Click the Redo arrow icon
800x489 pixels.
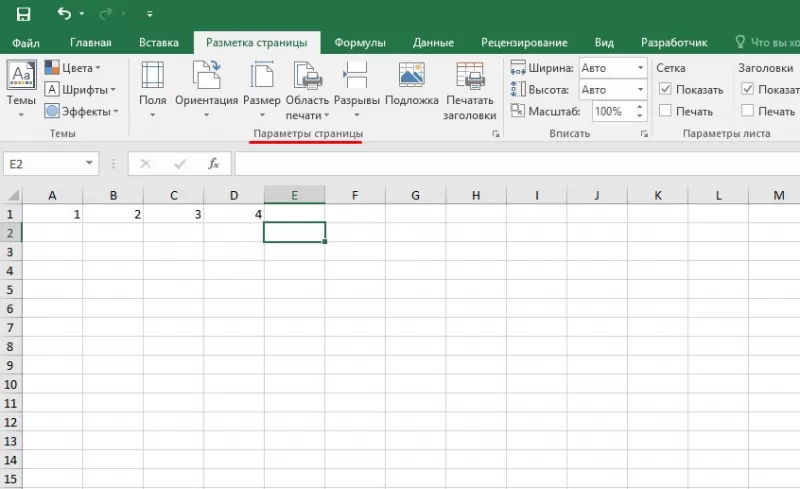coord(106,14)
